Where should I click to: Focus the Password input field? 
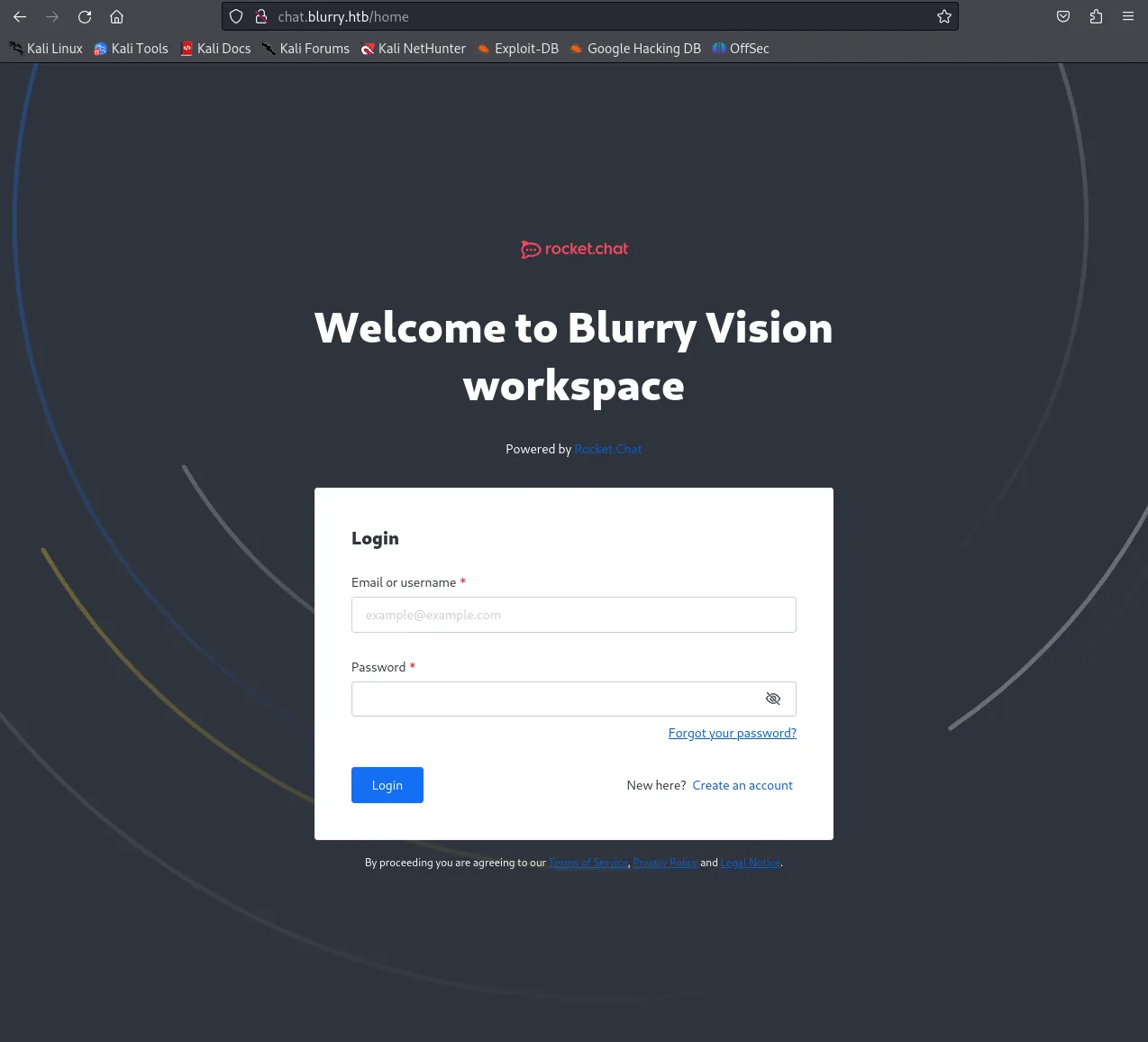[574, 699]
